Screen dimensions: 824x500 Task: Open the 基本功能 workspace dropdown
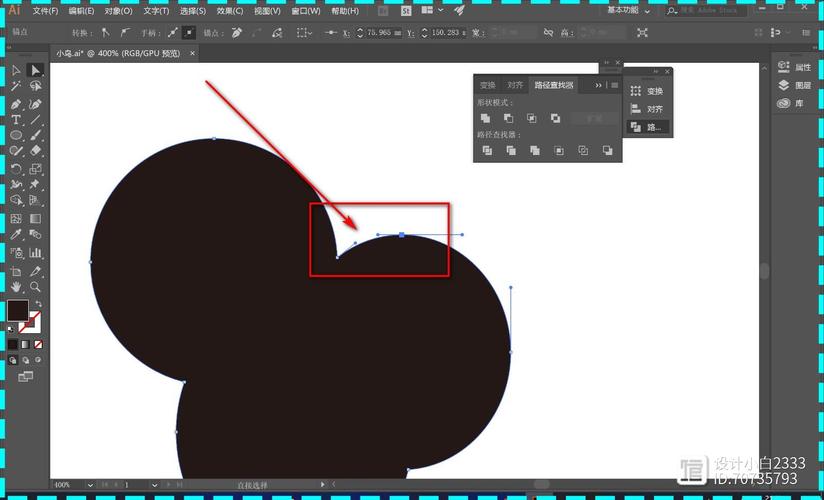(628, 10)
